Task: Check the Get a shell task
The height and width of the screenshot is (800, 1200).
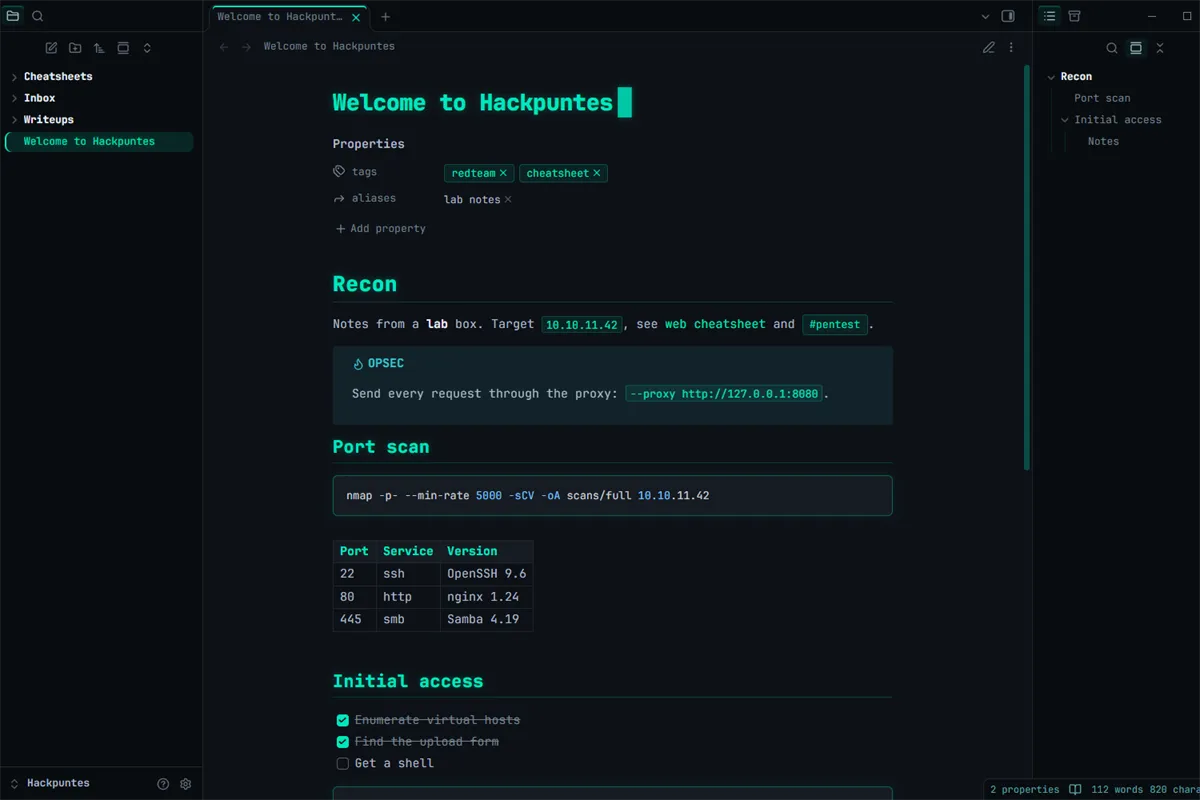Action: pyautogui.click(x=343, y=763)
